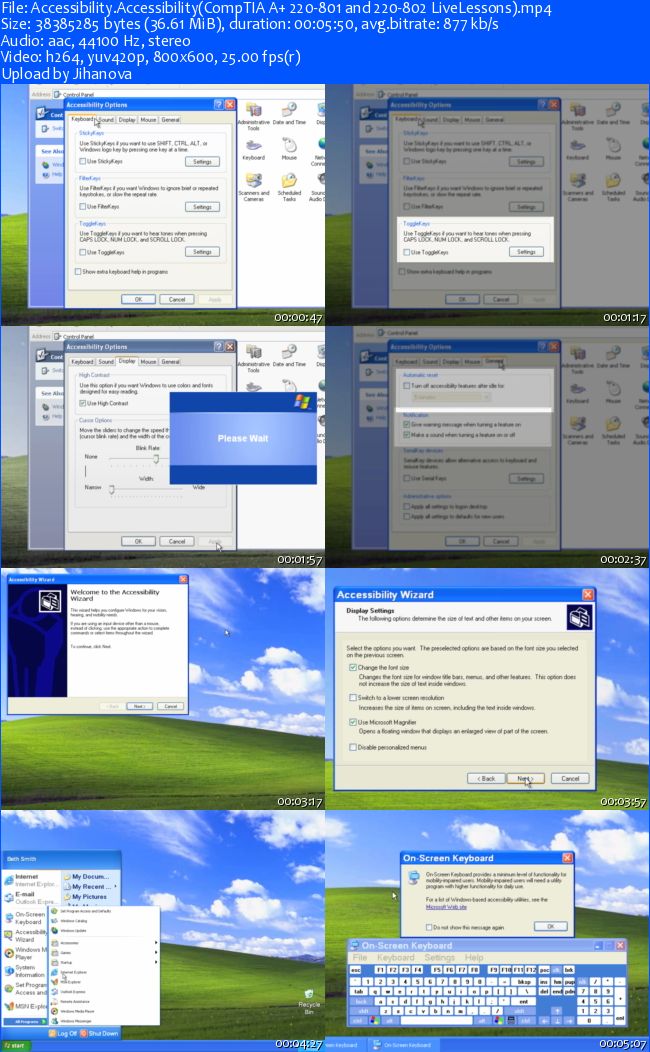Viewport: 650px width, 1052px height.
Task: Click Apply button in 00:01:57 Display dialog
Action: 215,541
